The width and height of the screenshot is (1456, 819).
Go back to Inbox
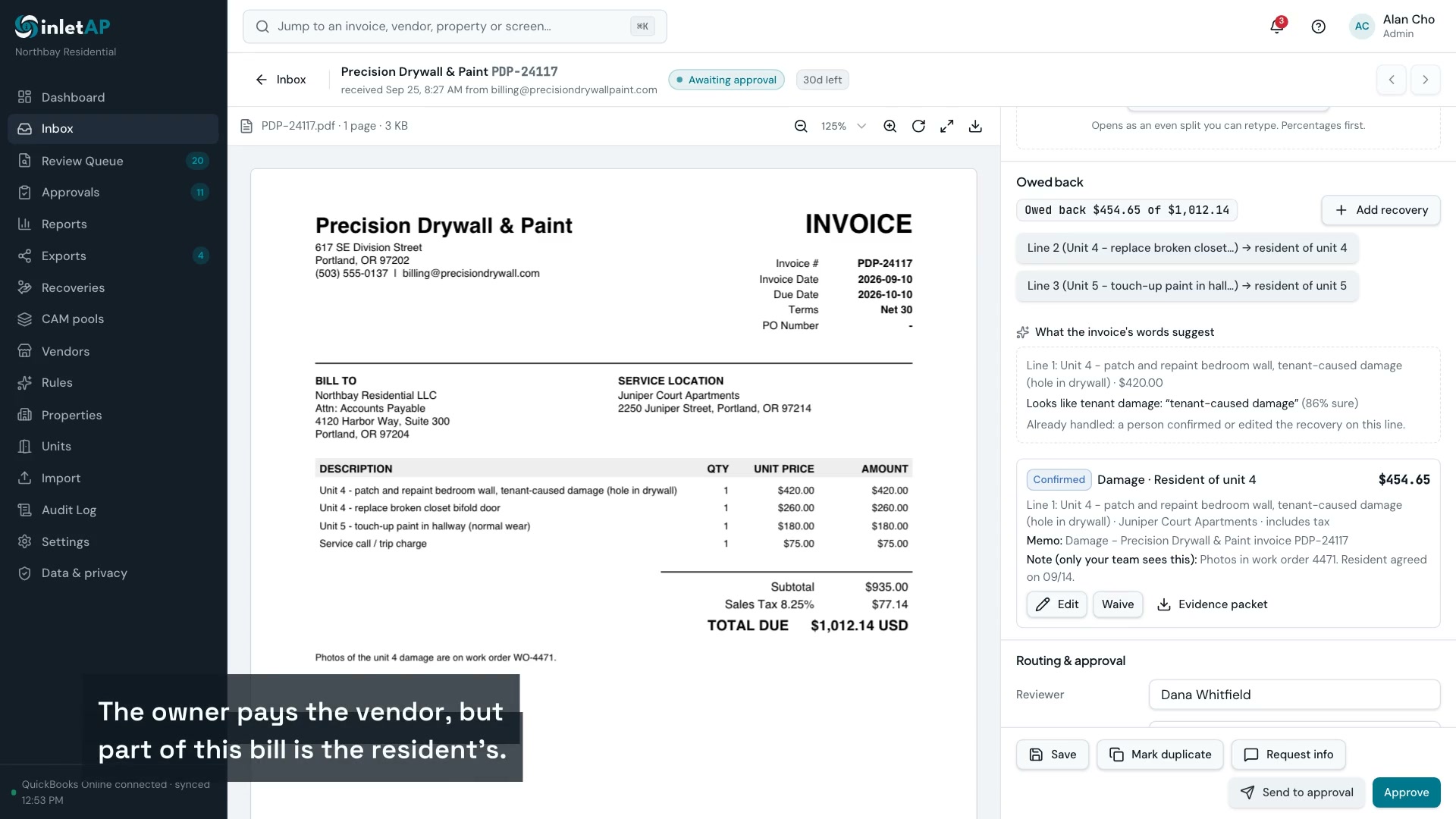[x=281, y=80]
